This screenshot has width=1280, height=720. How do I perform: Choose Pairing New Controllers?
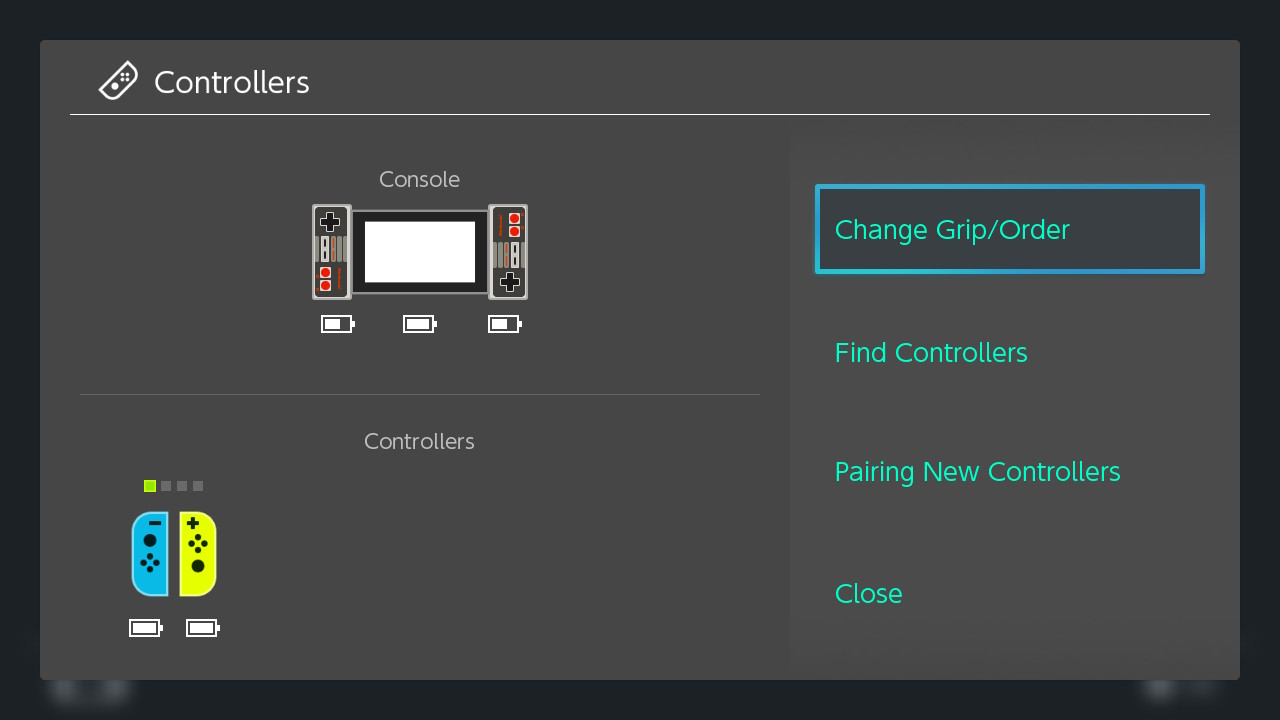[x=977, y=471]
